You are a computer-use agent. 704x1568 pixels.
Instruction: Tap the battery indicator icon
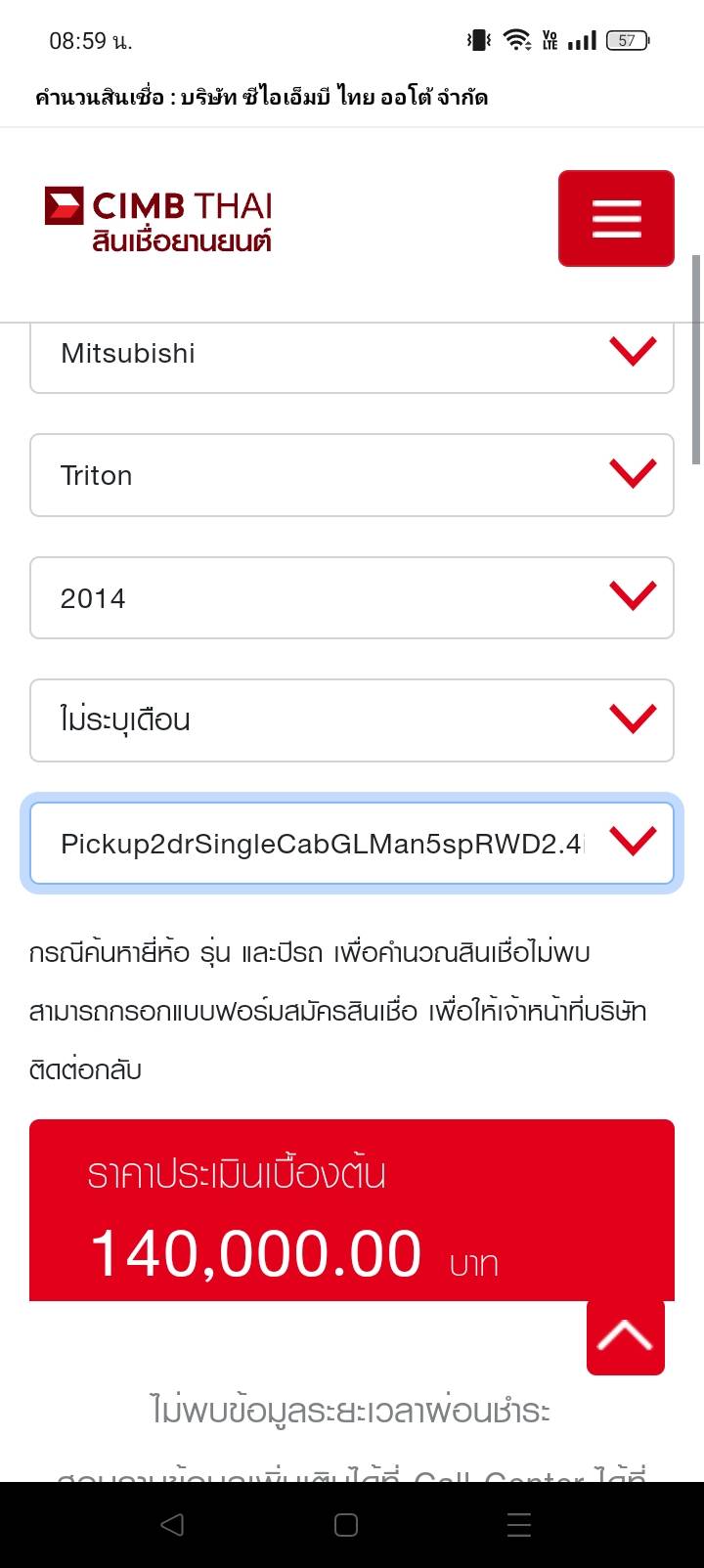pos(628,40)
